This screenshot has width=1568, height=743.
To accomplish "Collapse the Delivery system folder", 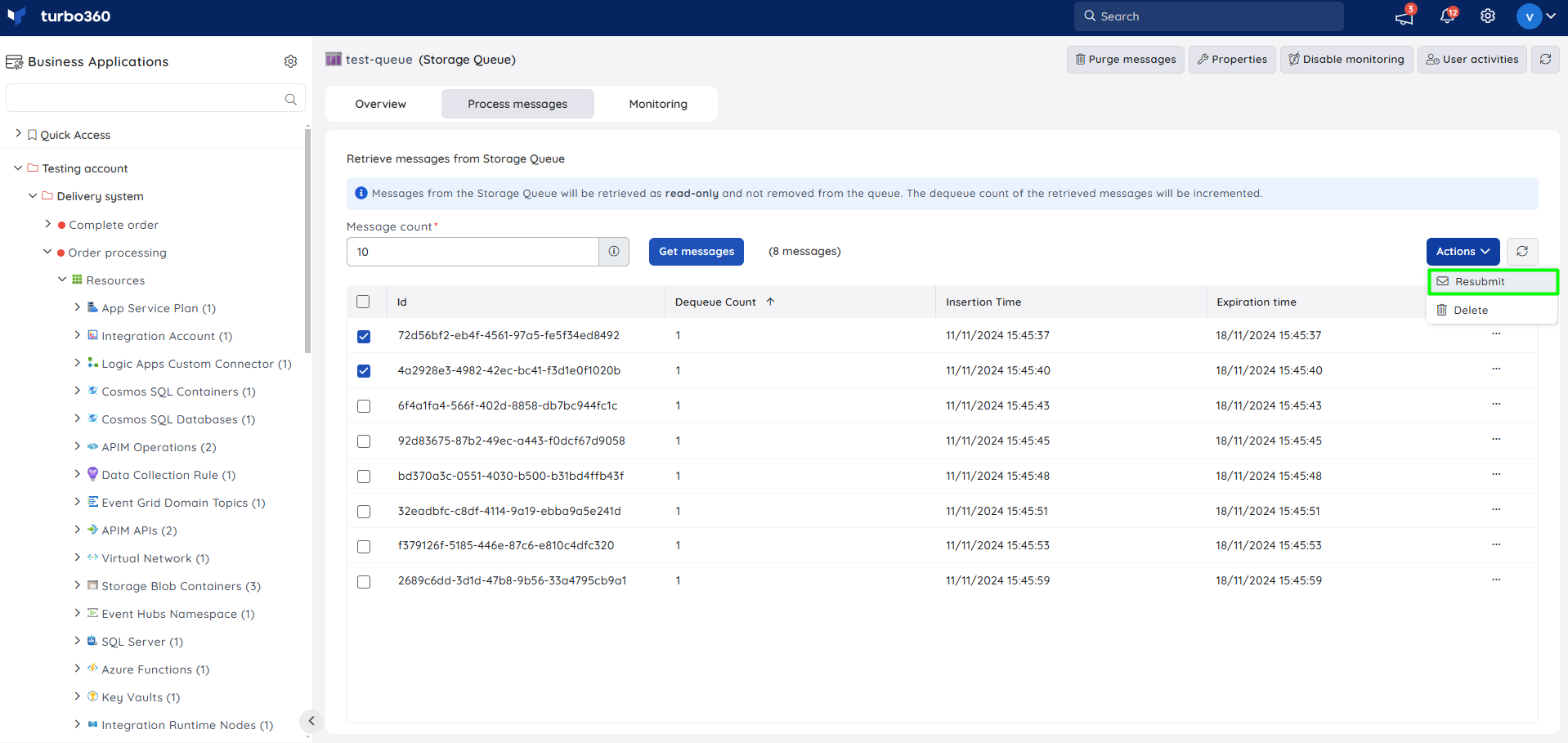I will (33, 195).
